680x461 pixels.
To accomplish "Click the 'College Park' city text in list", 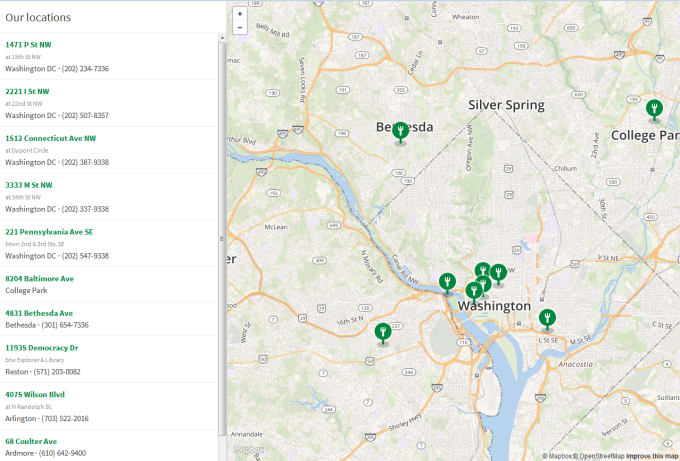I will point(26,290).
